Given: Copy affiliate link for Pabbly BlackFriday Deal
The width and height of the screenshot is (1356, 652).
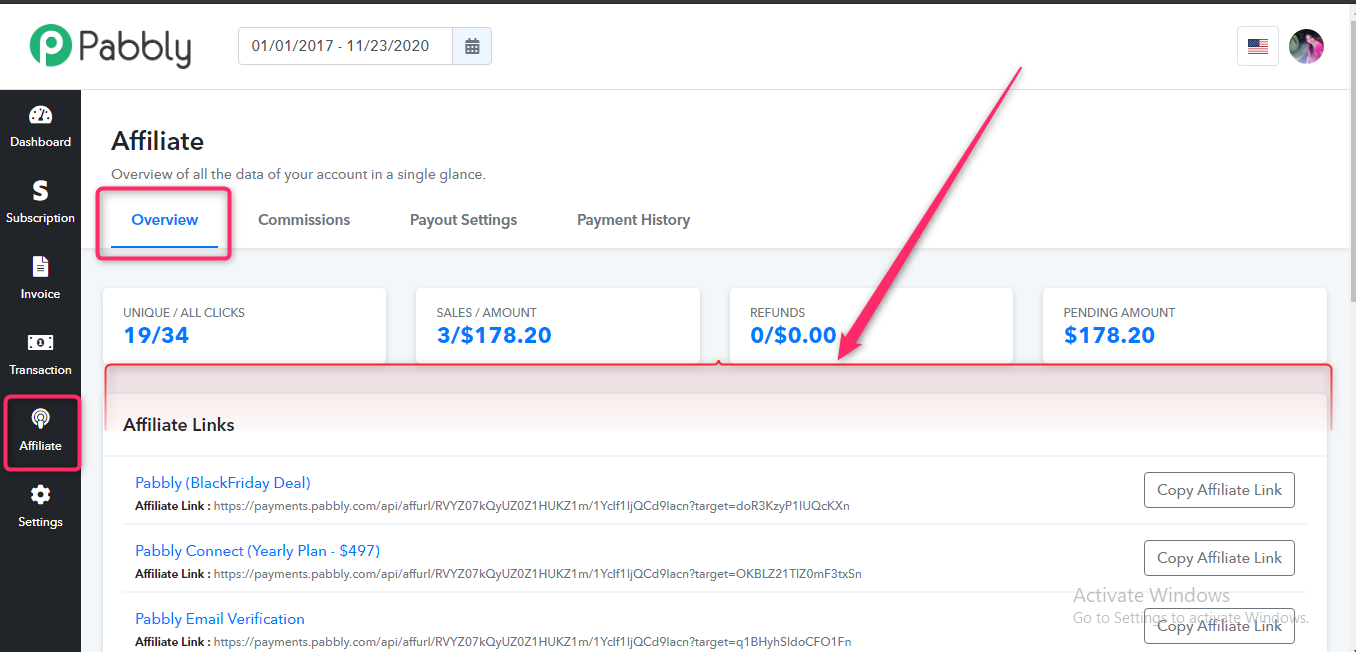Looking at the screenshot, I should pyautogui.click(x=1219, y=490).
